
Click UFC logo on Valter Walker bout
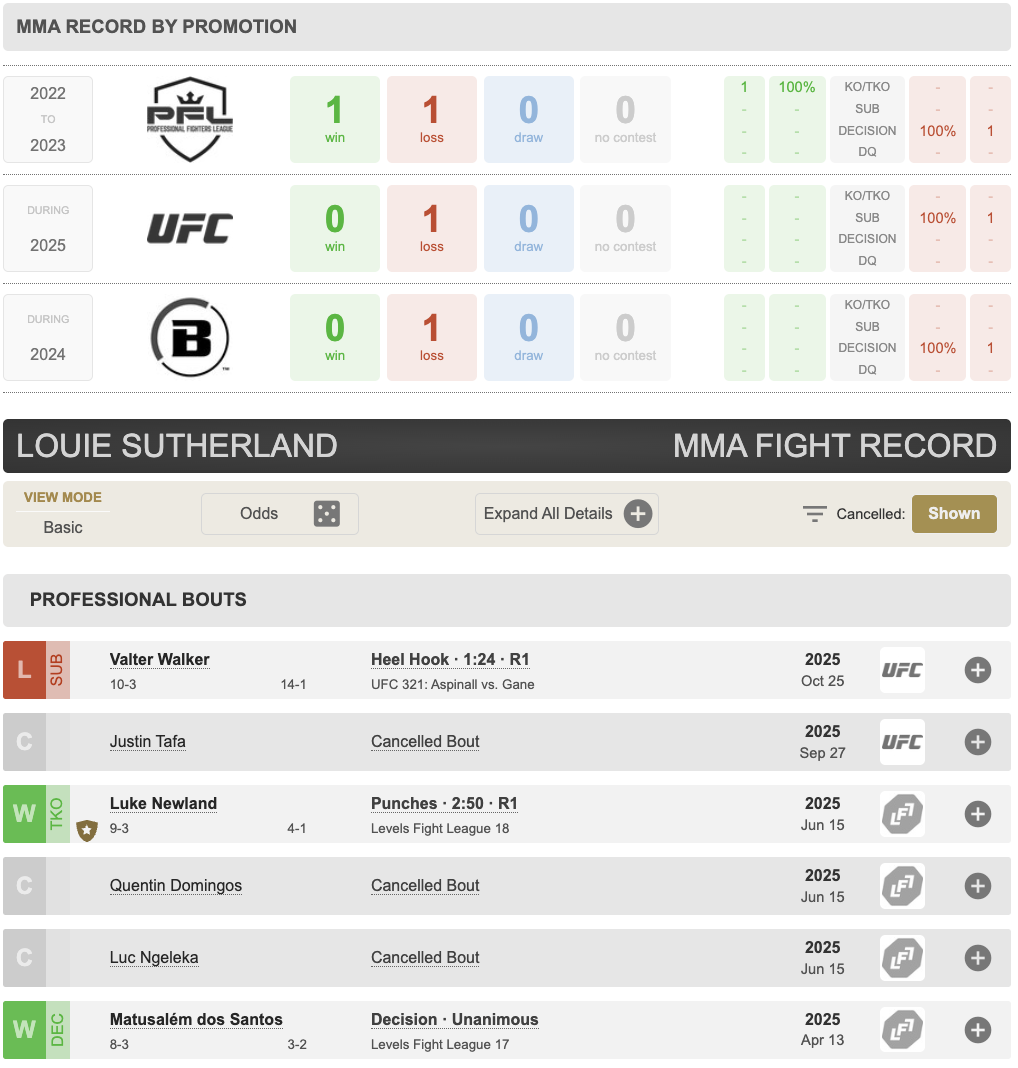(x=902, y=670)
